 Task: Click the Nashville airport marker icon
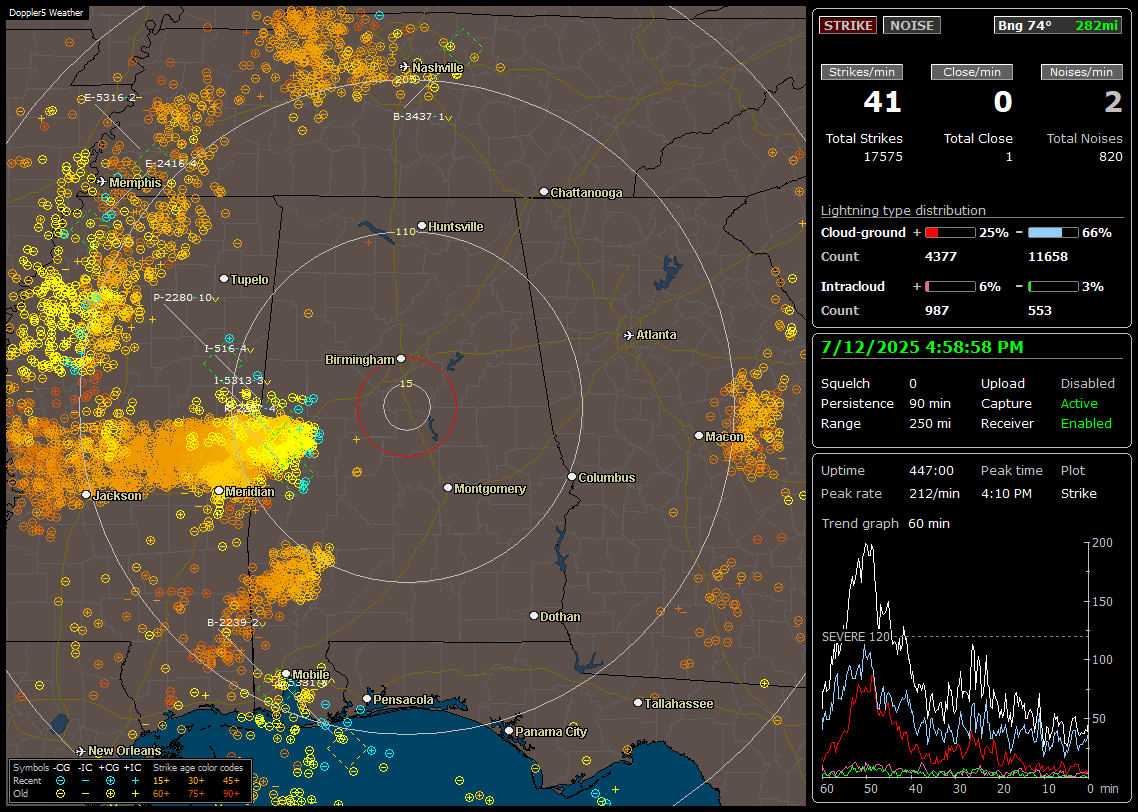click(x=404, y=67)
